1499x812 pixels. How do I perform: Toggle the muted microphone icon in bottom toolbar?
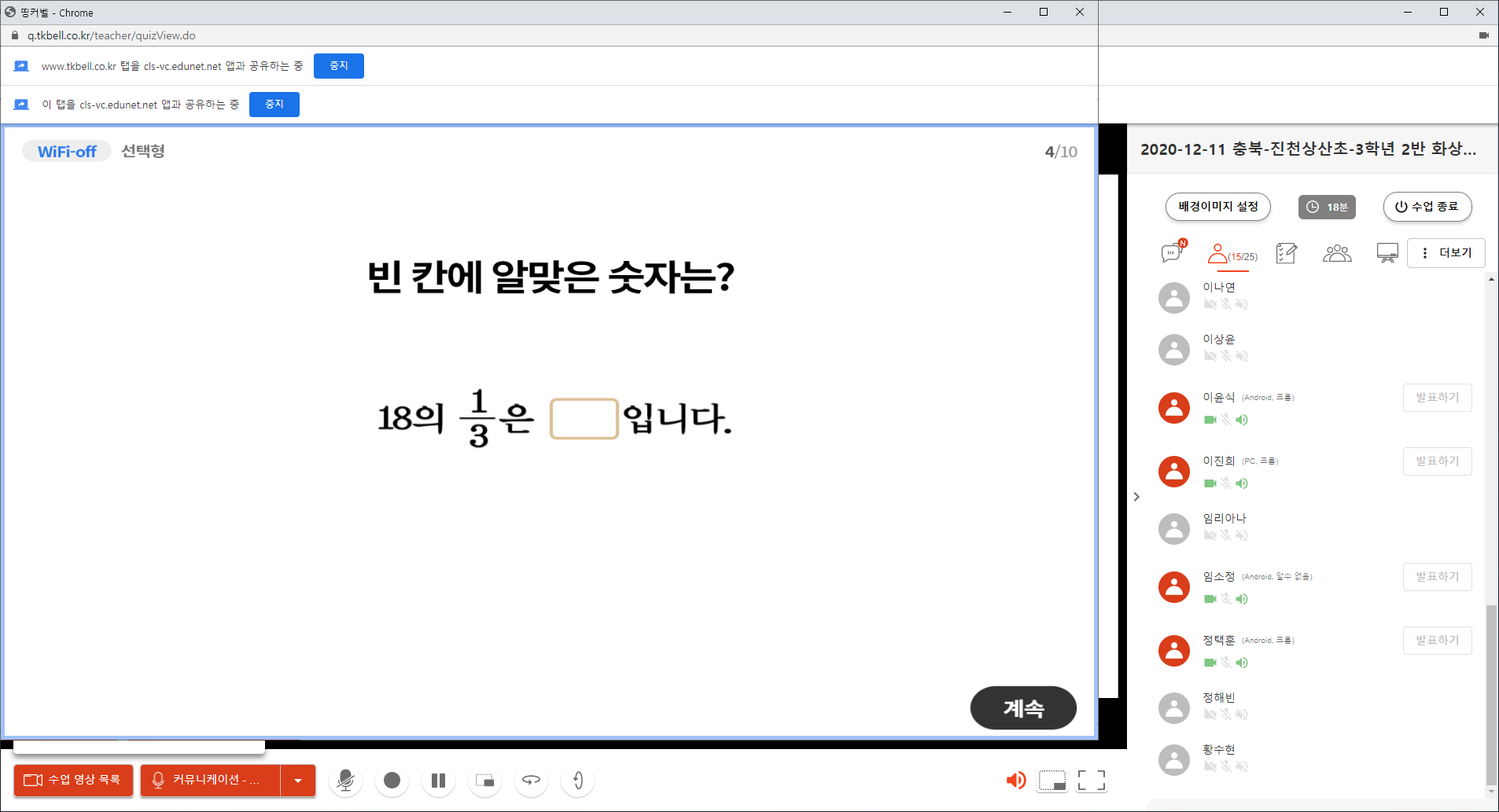(344, 780)
